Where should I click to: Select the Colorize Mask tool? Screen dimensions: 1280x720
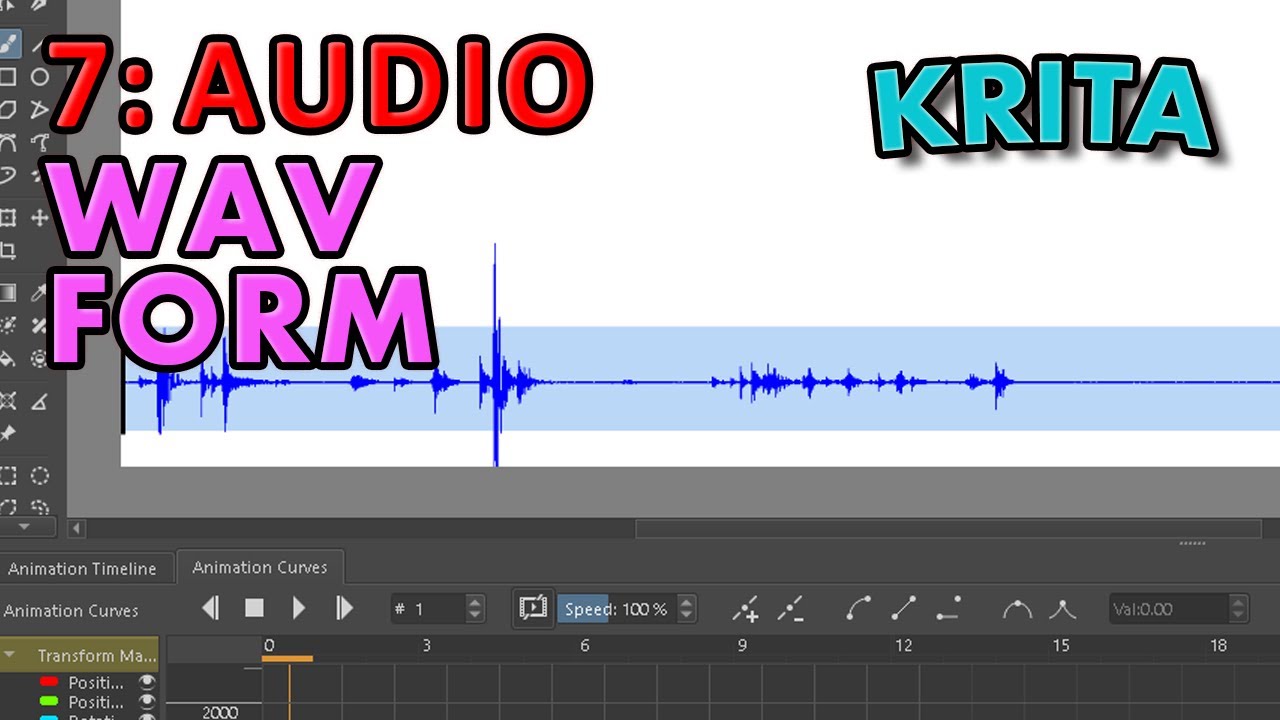pyautogui.click(x=8, y=325)
